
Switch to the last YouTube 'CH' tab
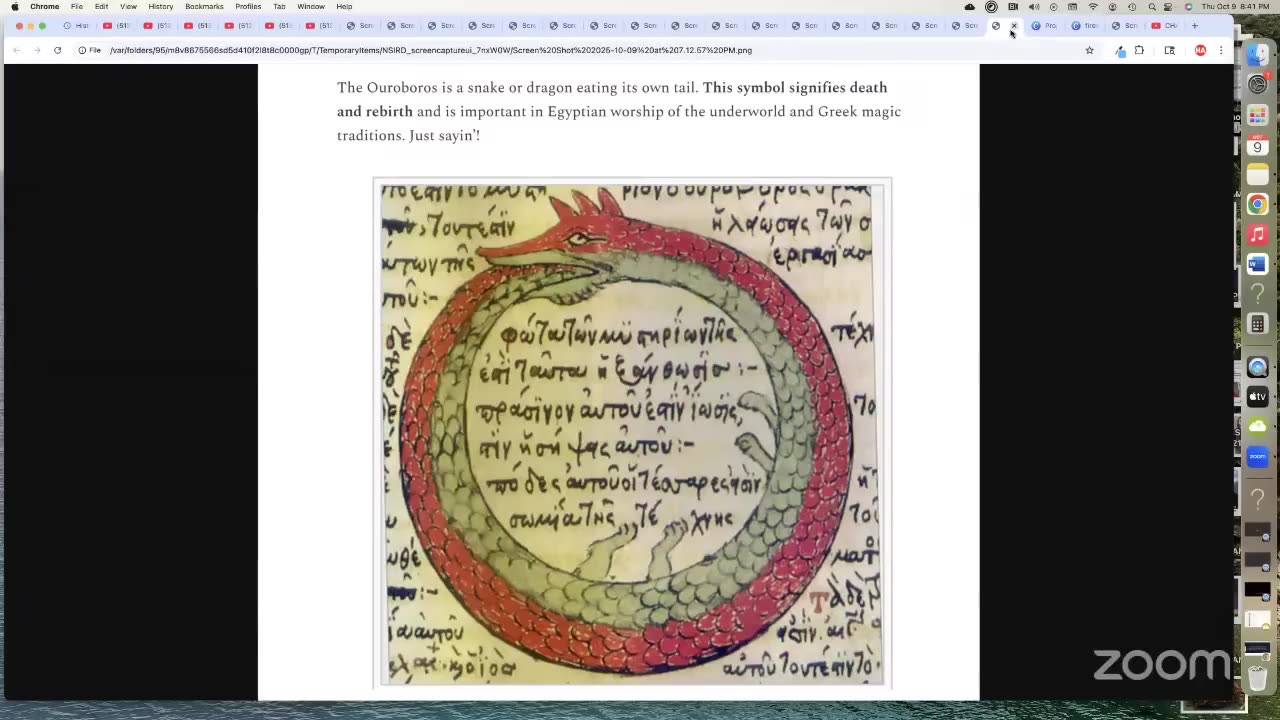tap(1165, 25)
